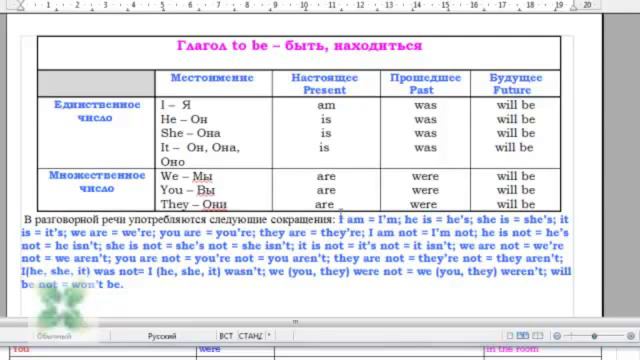Screen dimensions: 640x360
Task: Toggle the СТАНД selection mode in the status bar
Action: pos(250,336)
